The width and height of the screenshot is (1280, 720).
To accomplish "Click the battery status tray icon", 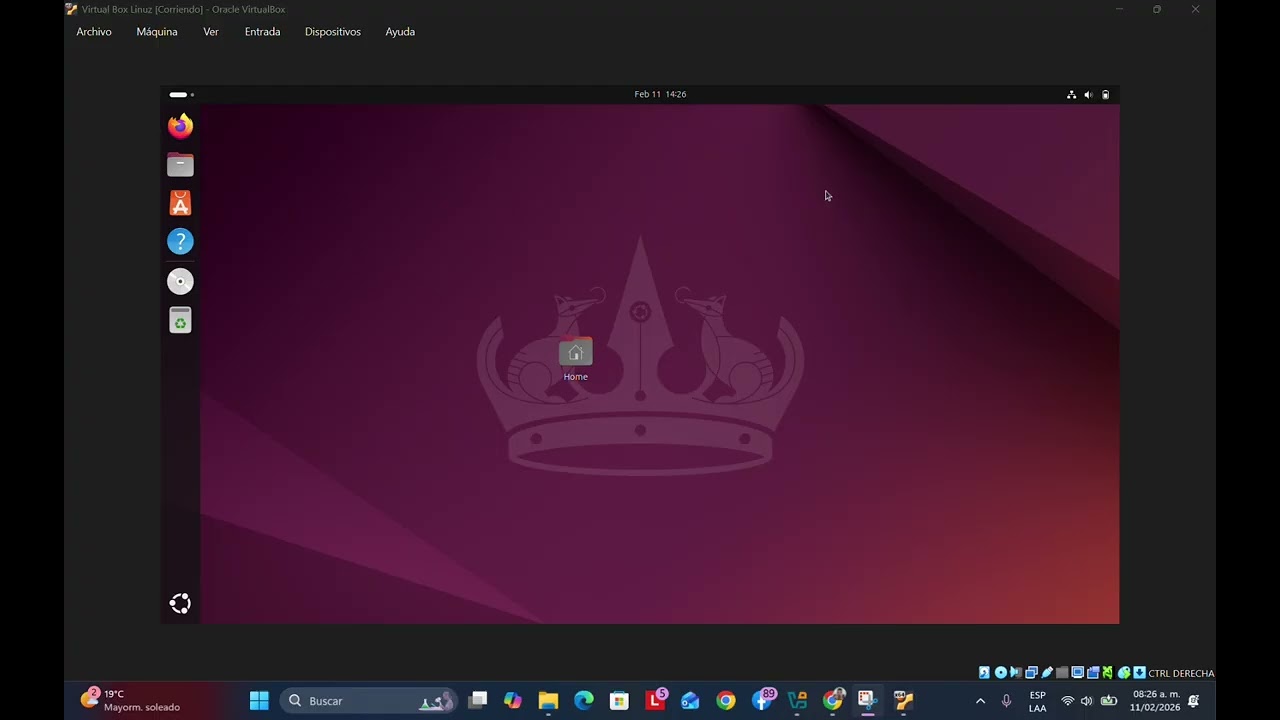I will coord(1109,701).
